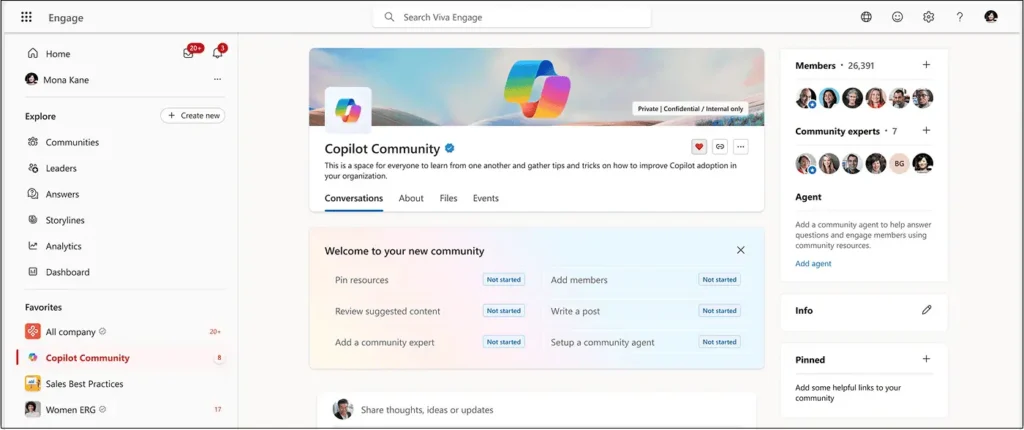Image resolution: width=1024 pixels, height=430 pixels.
Task: Open Analytics in Explore
Action: point(63,246)
